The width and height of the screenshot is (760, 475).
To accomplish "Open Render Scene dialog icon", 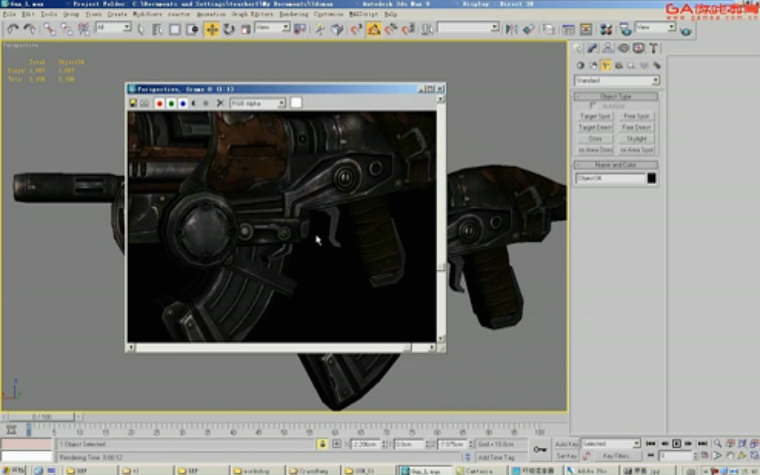I will click(x=625, y=29).
